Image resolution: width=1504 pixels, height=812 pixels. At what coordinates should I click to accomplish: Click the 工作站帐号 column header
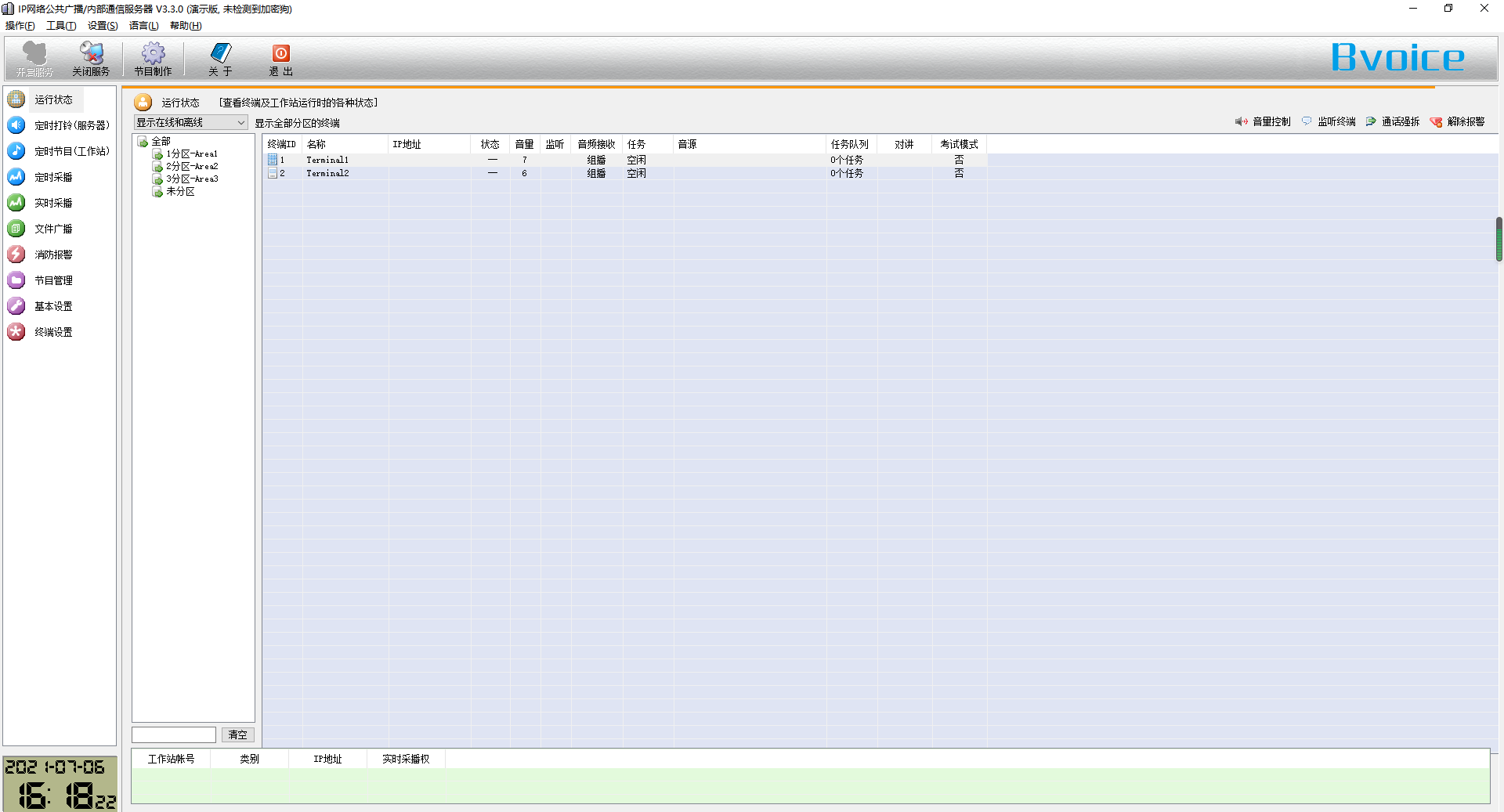(x=171, y=759)
